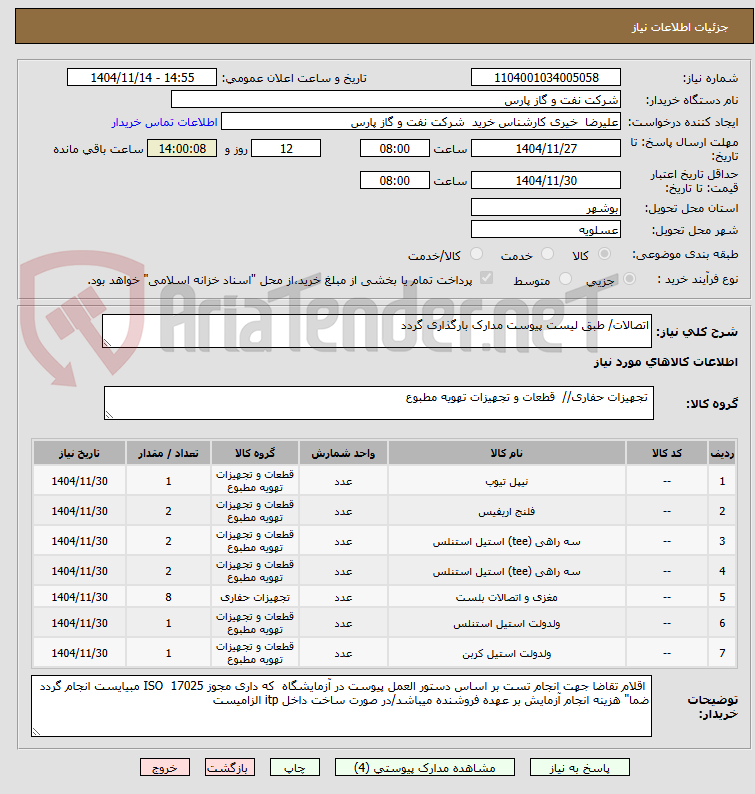Click row number 2 cell
The width and height of the screenshot is (755, 794).
(722, 511)
